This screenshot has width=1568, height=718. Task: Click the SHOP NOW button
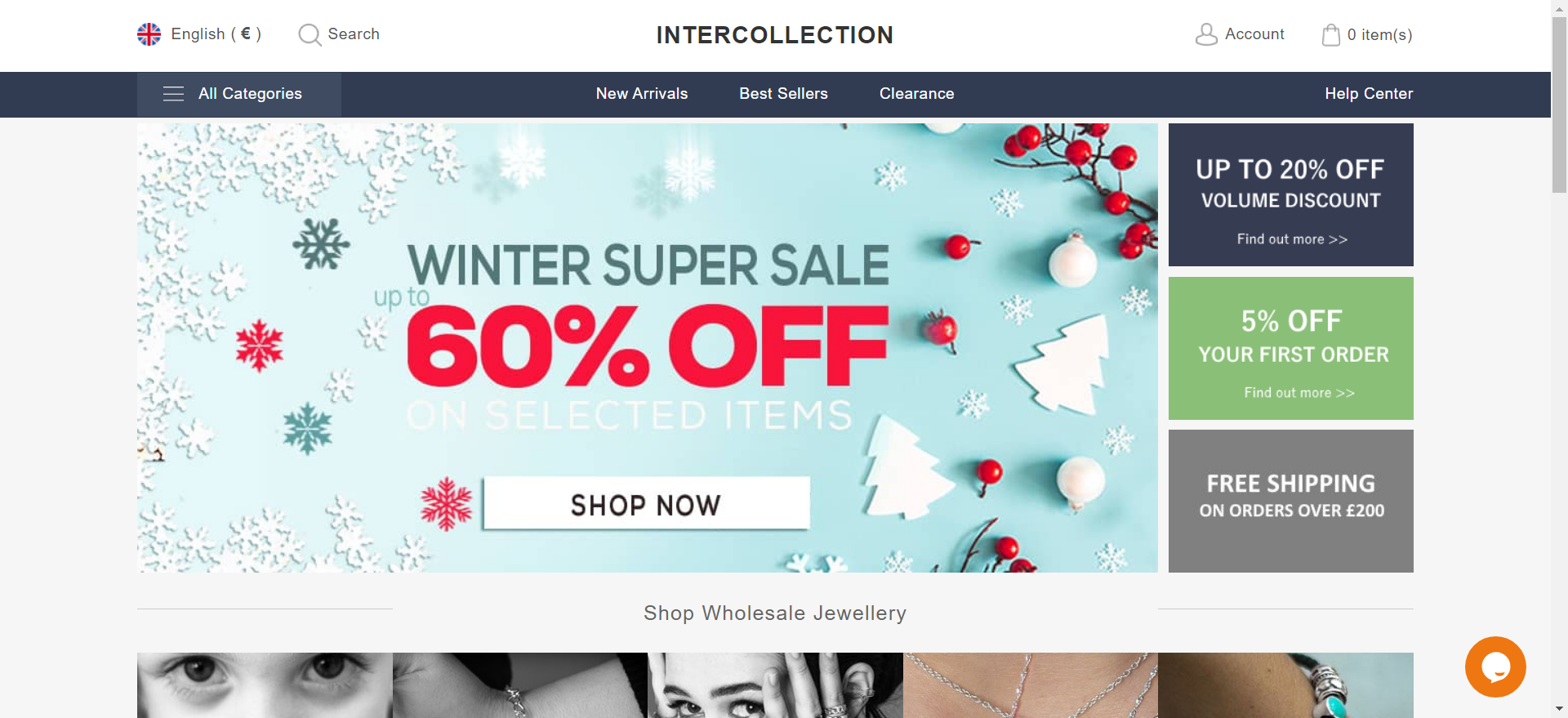click(x=646, y=504)
